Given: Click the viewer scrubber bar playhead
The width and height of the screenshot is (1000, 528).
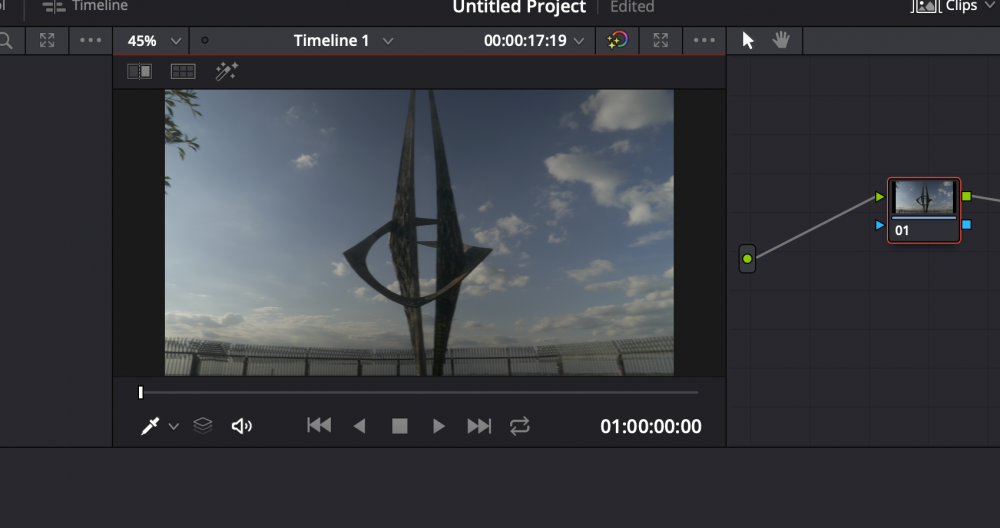Looking at the screenshot, I should click(141, 392).
